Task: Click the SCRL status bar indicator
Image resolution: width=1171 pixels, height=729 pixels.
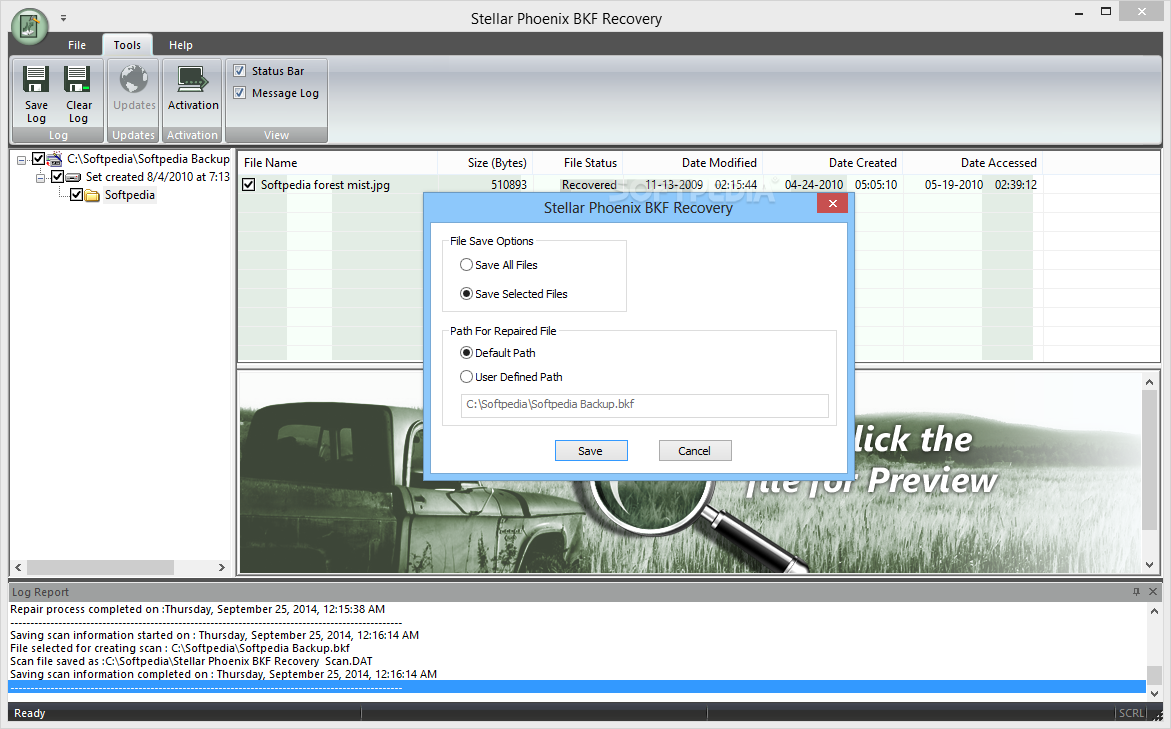Action: pos(1131,713)
